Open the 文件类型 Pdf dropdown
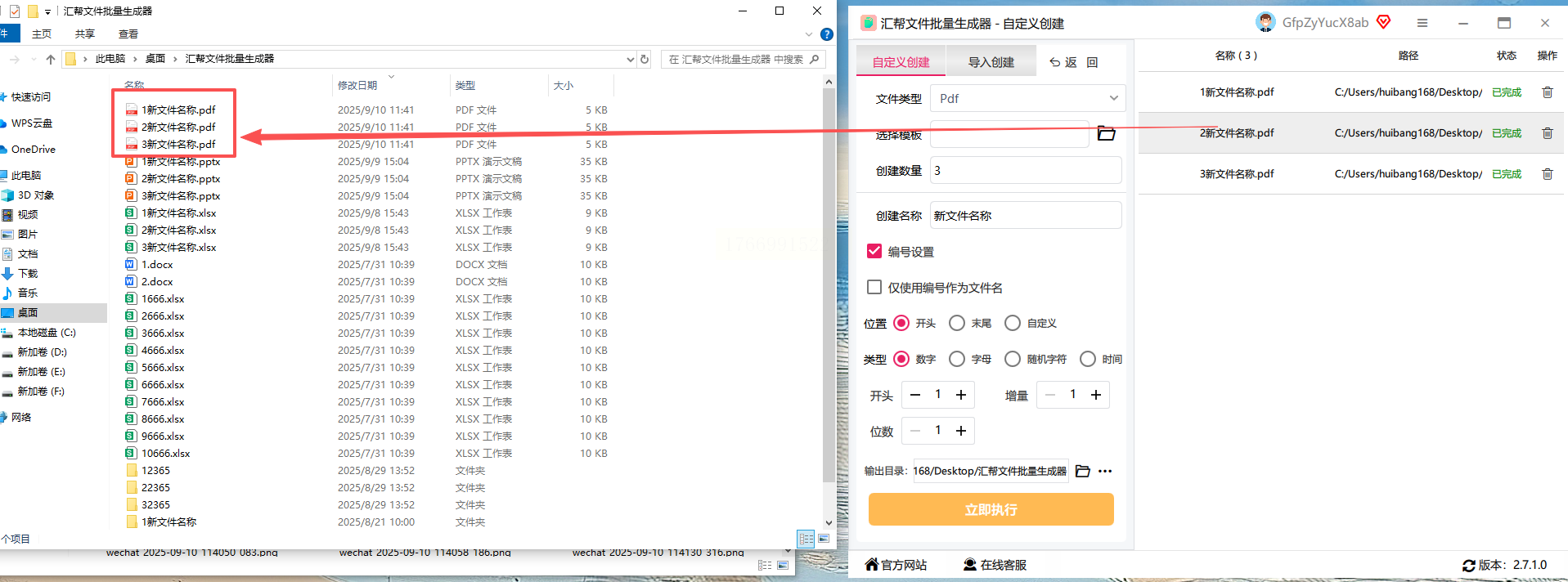1568x582 pixels. point(1028,98)
